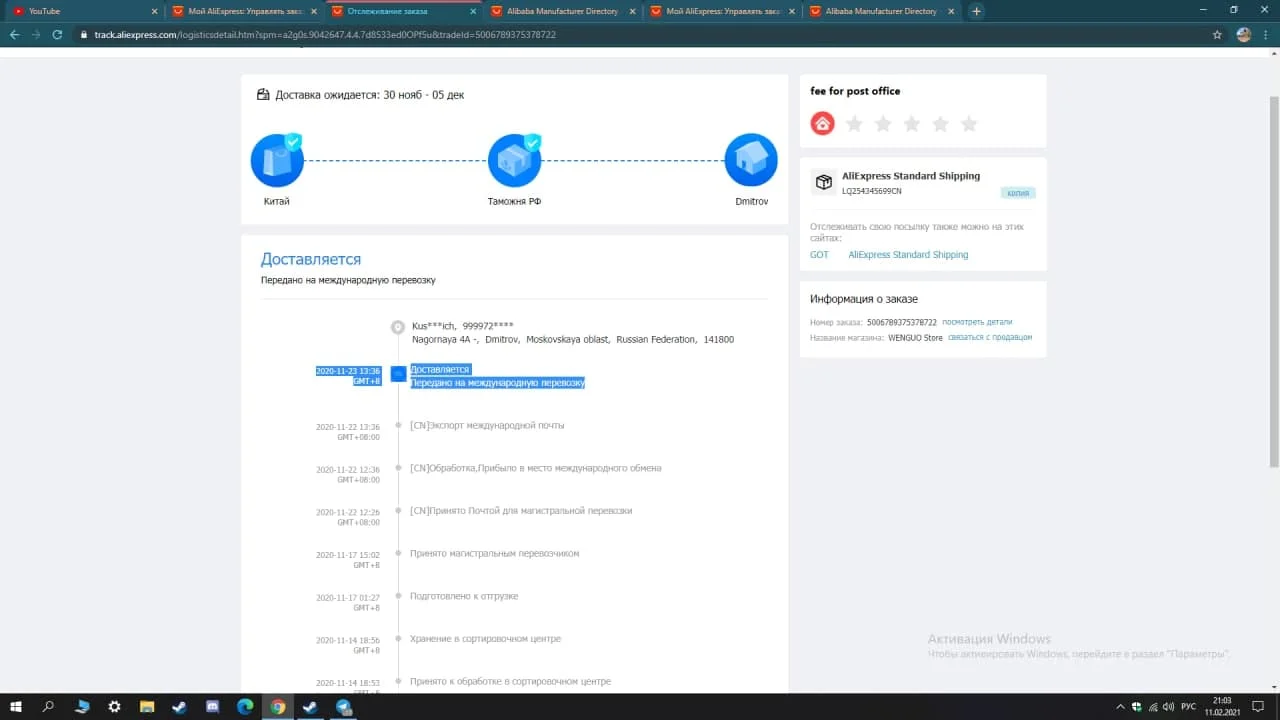Give a one-star rating
Image resolution: width=1280 pixels, height=720 pixels.
click(854, 124)
